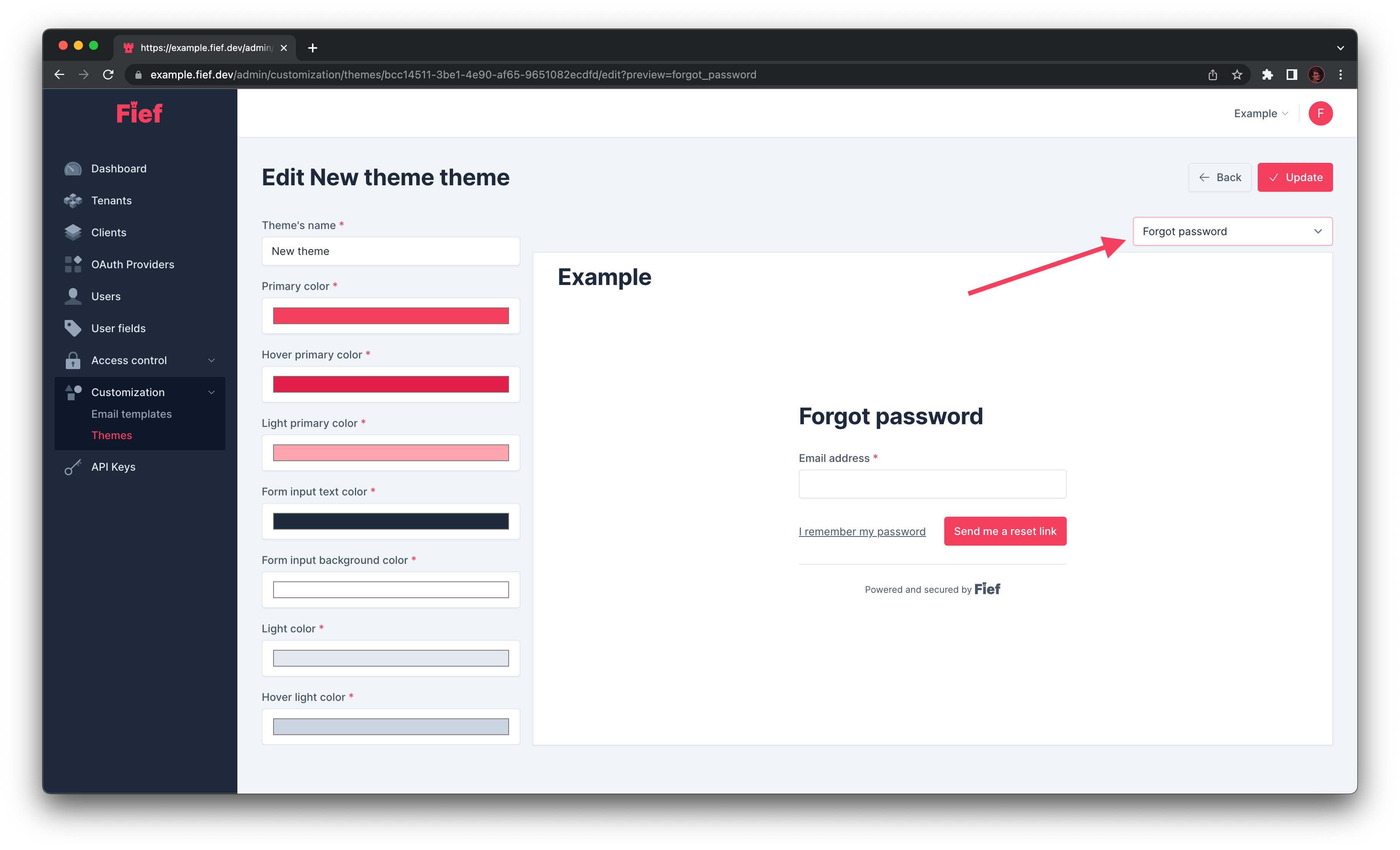Click the Access control icon in sidebar
1400x850 pixels.
pos(75,360)
